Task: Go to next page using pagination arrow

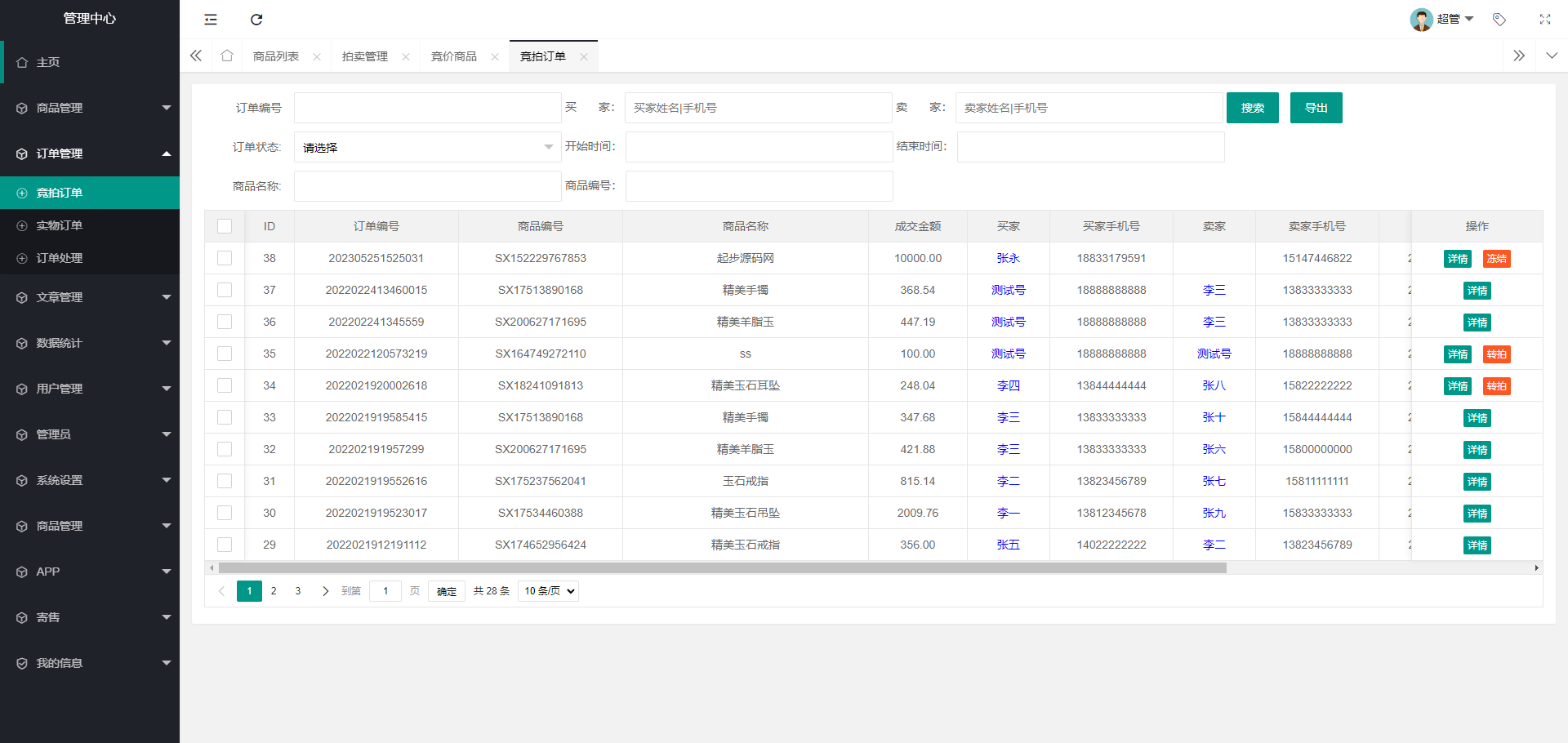Action: pos(325,591)
